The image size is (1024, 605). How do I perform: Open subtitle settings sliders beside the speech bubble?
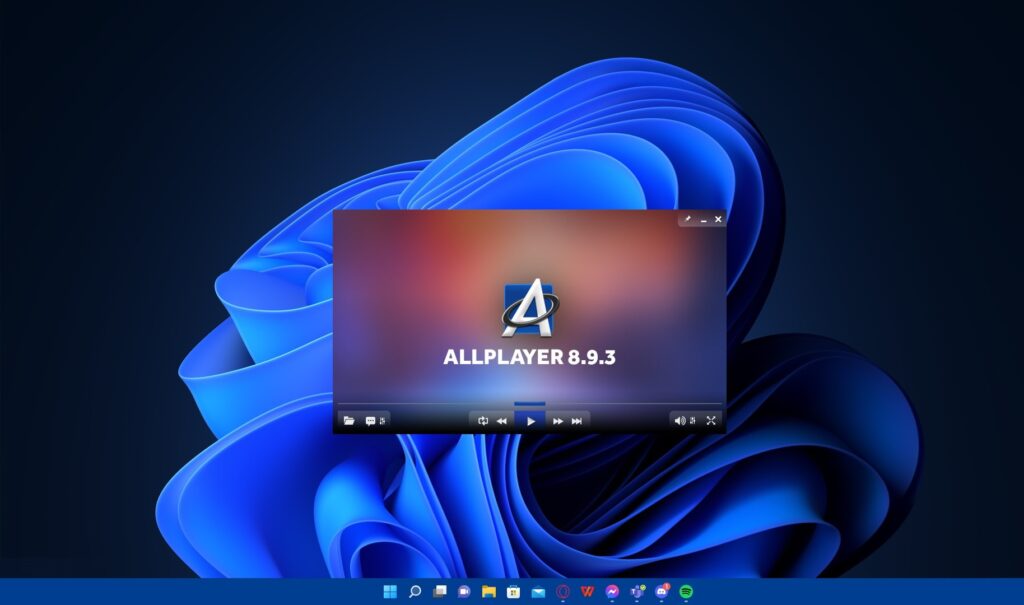tap(383, 421)
